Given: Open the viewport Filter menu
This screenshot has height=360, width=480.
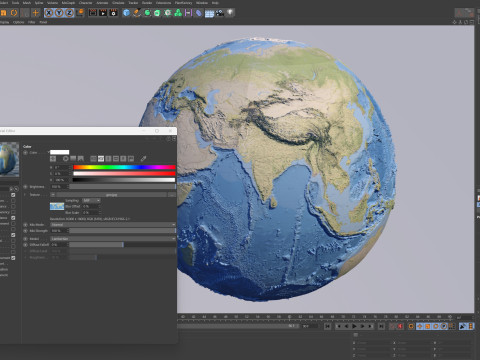Looking at the screenshot, I should [x=32, y=22].
